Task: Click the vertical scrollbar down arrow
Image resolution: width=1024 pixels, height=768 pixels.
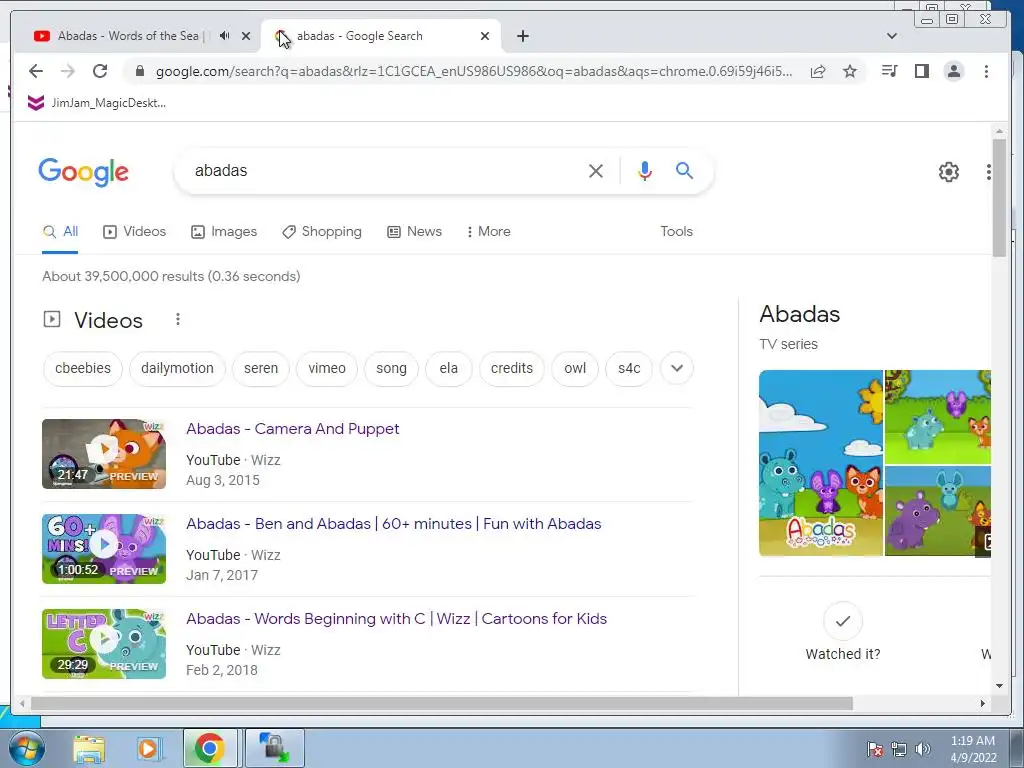Action: click(999, 686)
